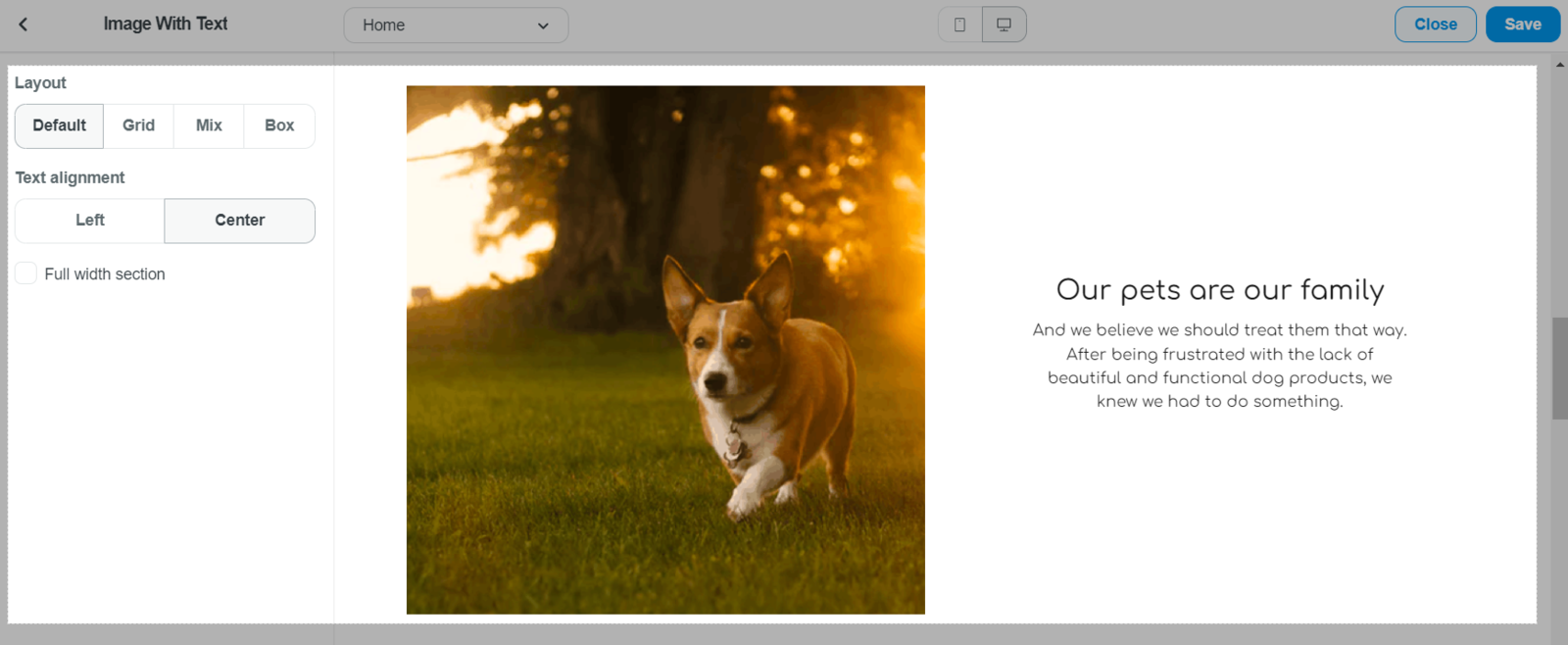Click the Save button
1568x645 pixels.
[x=1523, y=25]
